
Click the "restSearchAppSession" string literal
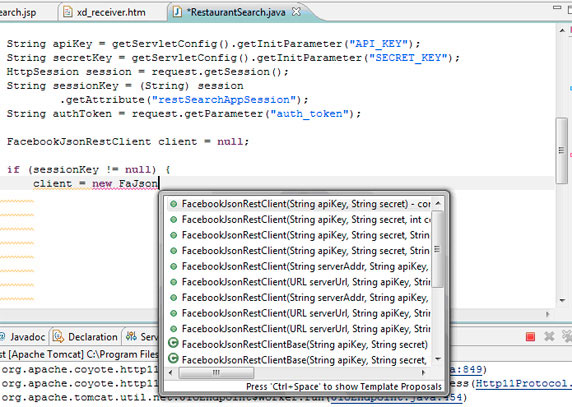[x=224, y=100]
